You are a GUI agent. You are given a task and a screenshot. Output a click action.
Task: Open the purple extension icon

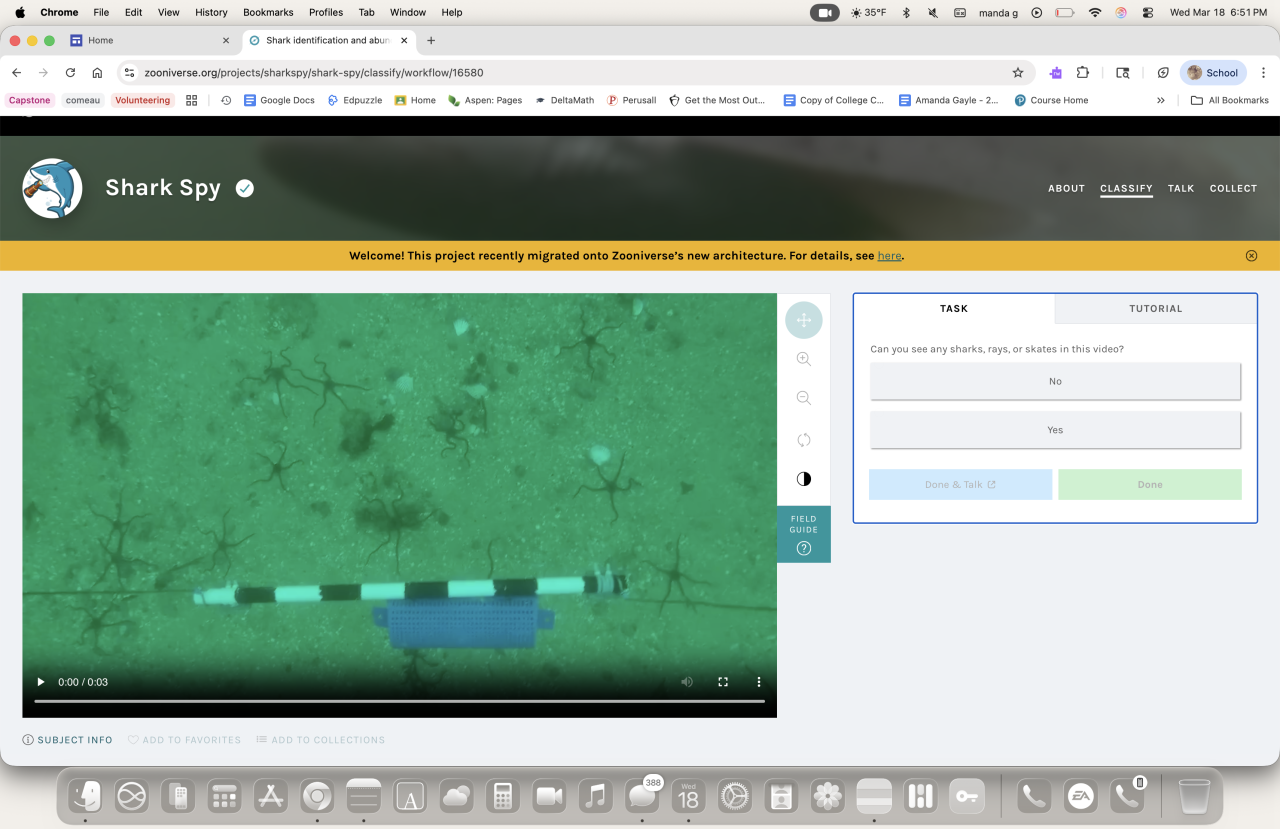click(x=1056, y=73)
